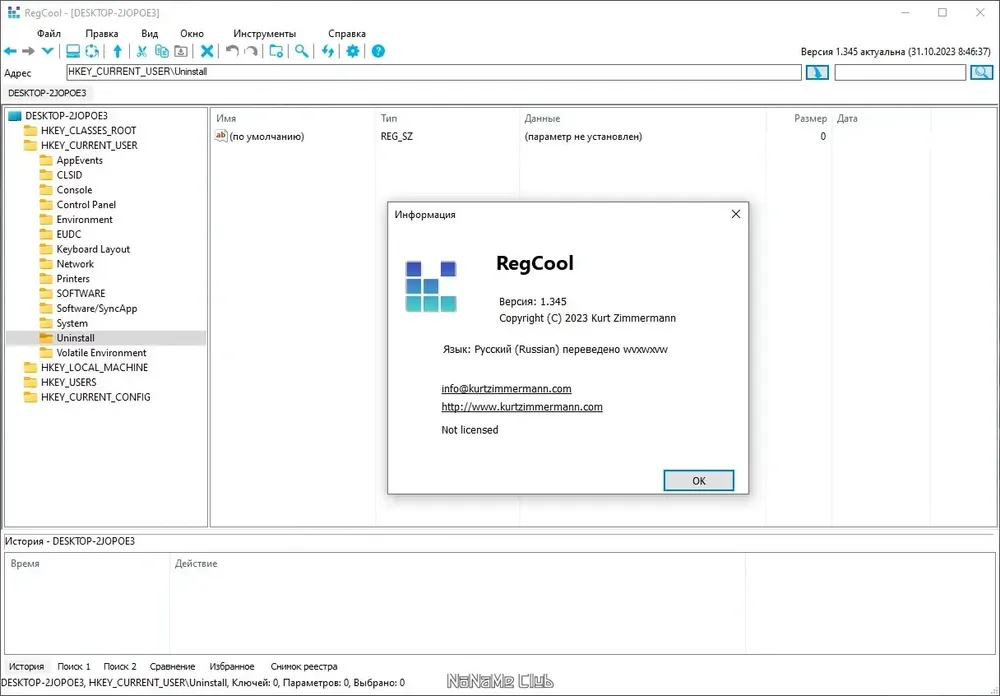
Task: Select the Volatile Environment key
Action: 101,352
